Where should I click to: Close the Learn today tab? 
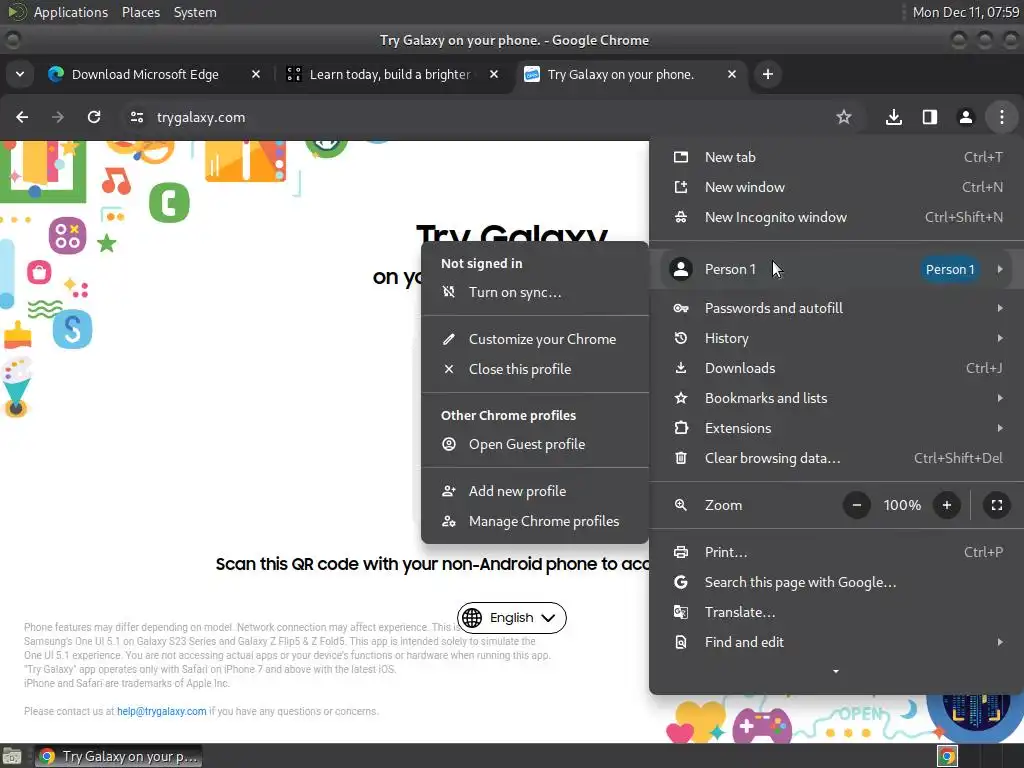pos(494,74)
